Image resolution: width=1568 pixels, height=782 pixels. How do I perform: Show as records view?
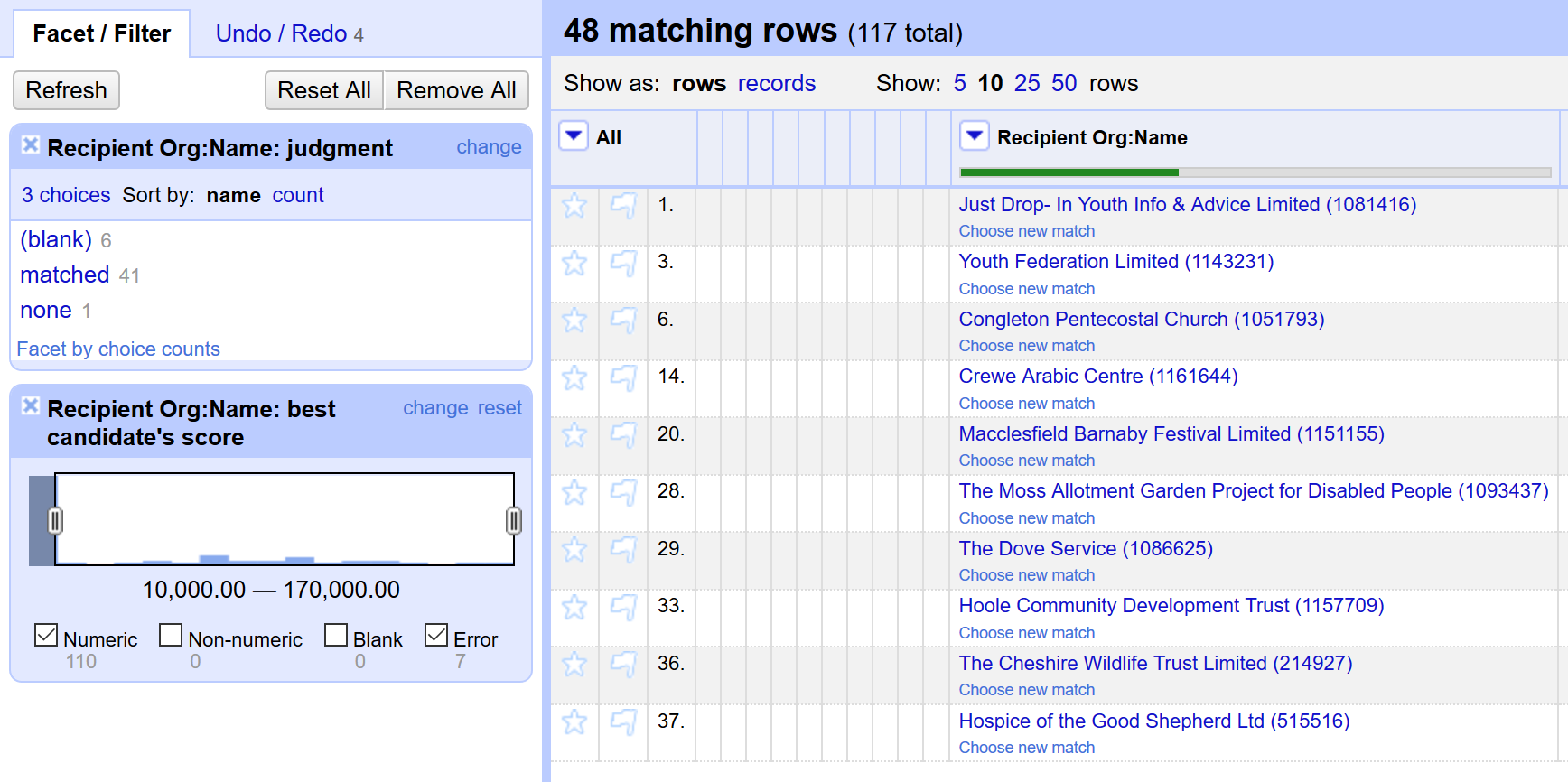776,83
